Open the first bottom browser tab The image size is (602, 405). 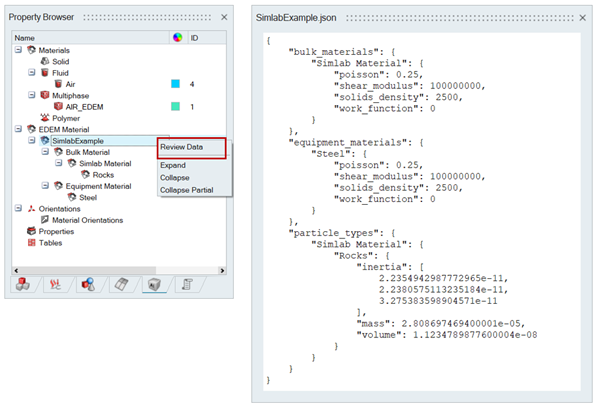(25, 285)
